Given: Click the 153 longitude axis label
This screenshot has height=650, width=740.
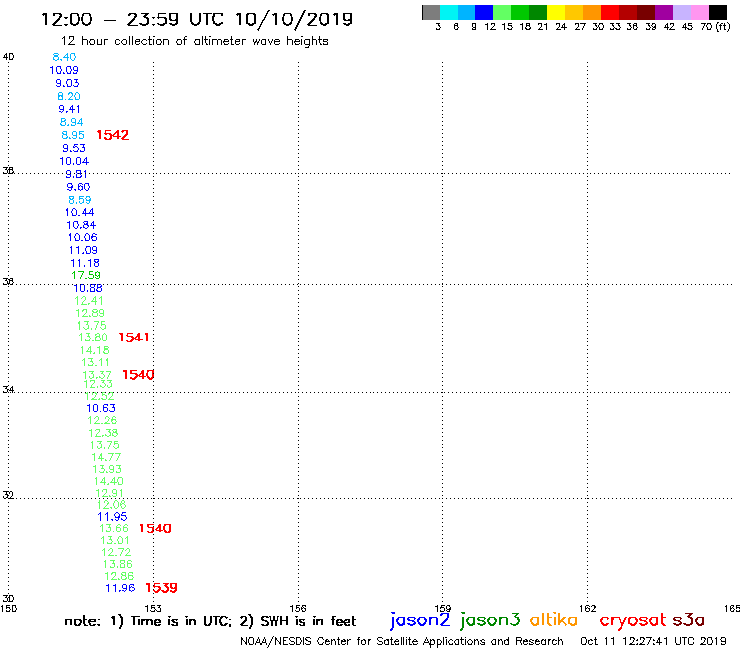Looking at the screenshot, I should click(x=153, y=608).
